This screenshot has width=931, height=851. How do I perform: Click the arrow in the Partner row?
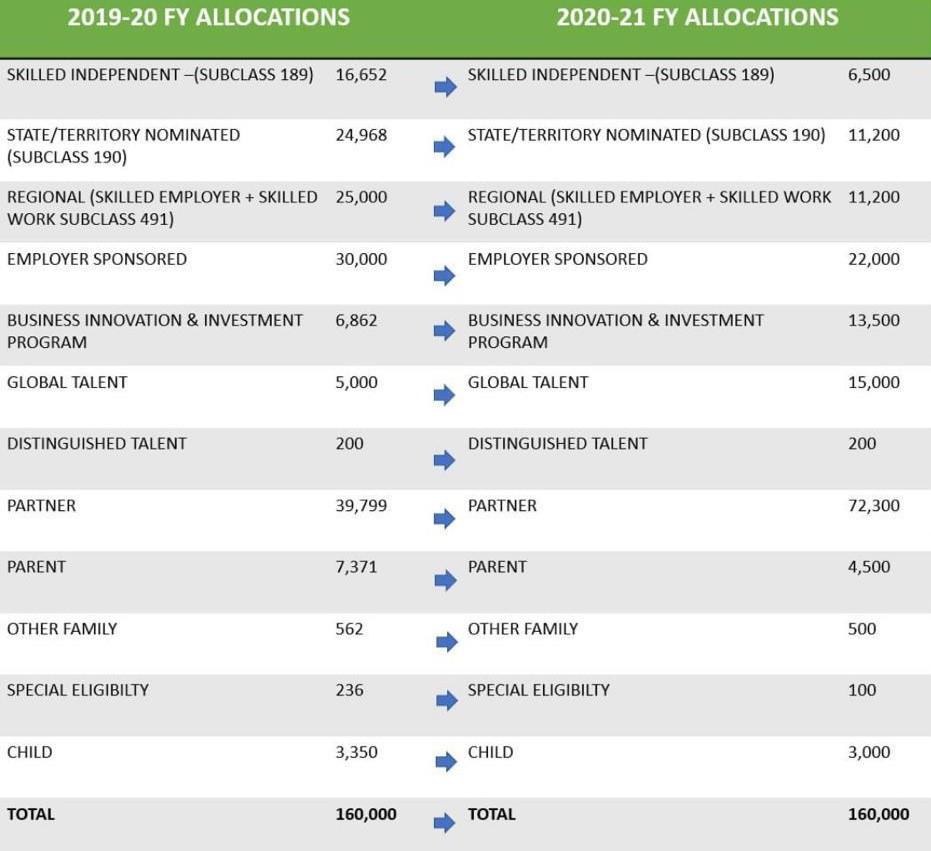(445, 518)
